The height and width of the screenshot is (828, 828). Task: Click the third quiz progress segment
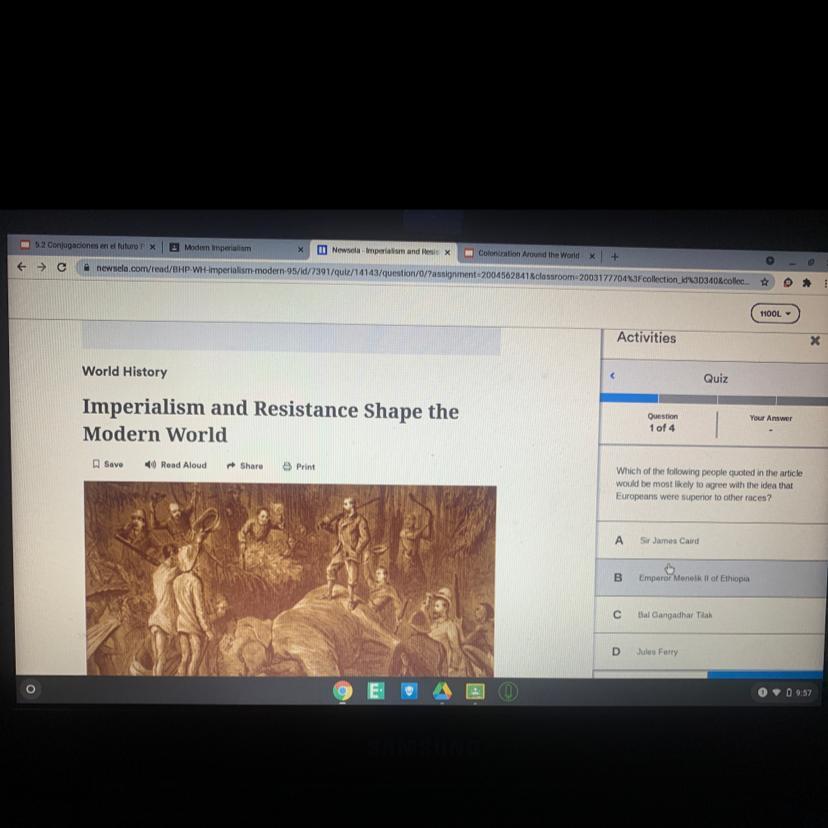coord(747,400)
